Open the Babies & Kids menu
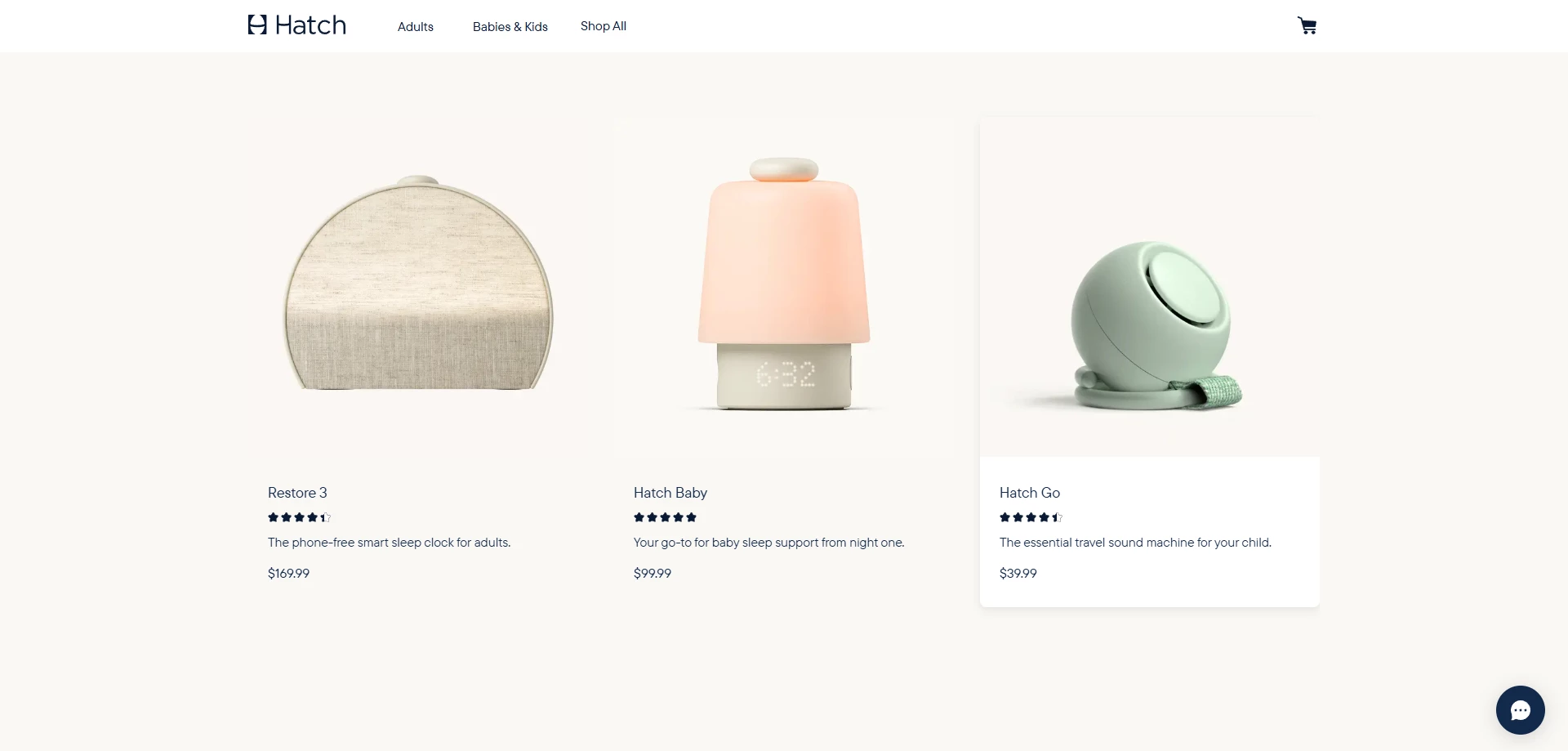This screenshot has width=1568, height=751. coord(510,27)
